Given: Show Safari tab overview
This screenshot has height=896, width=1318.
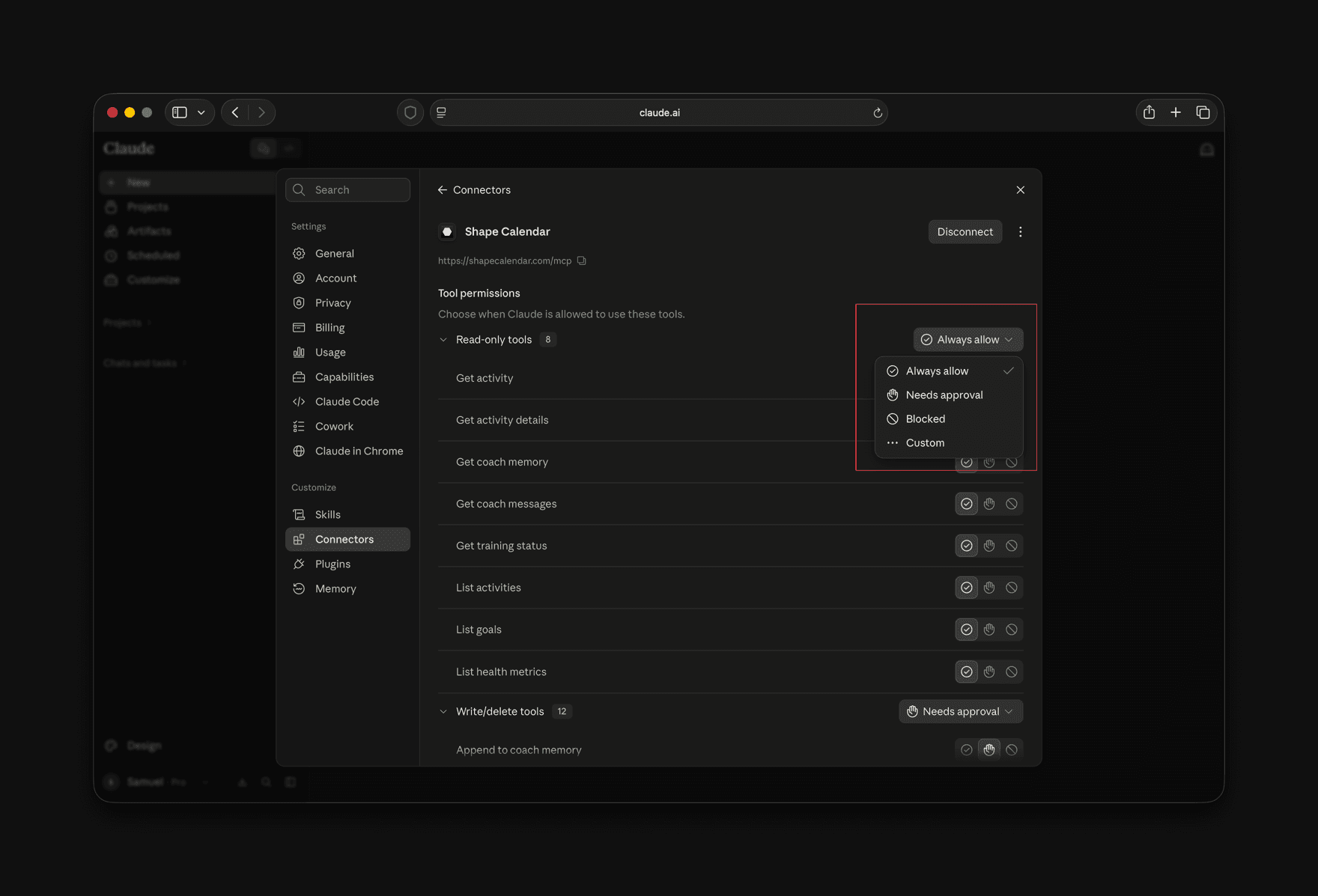Looking at the screenshot, I should 1203,112.
